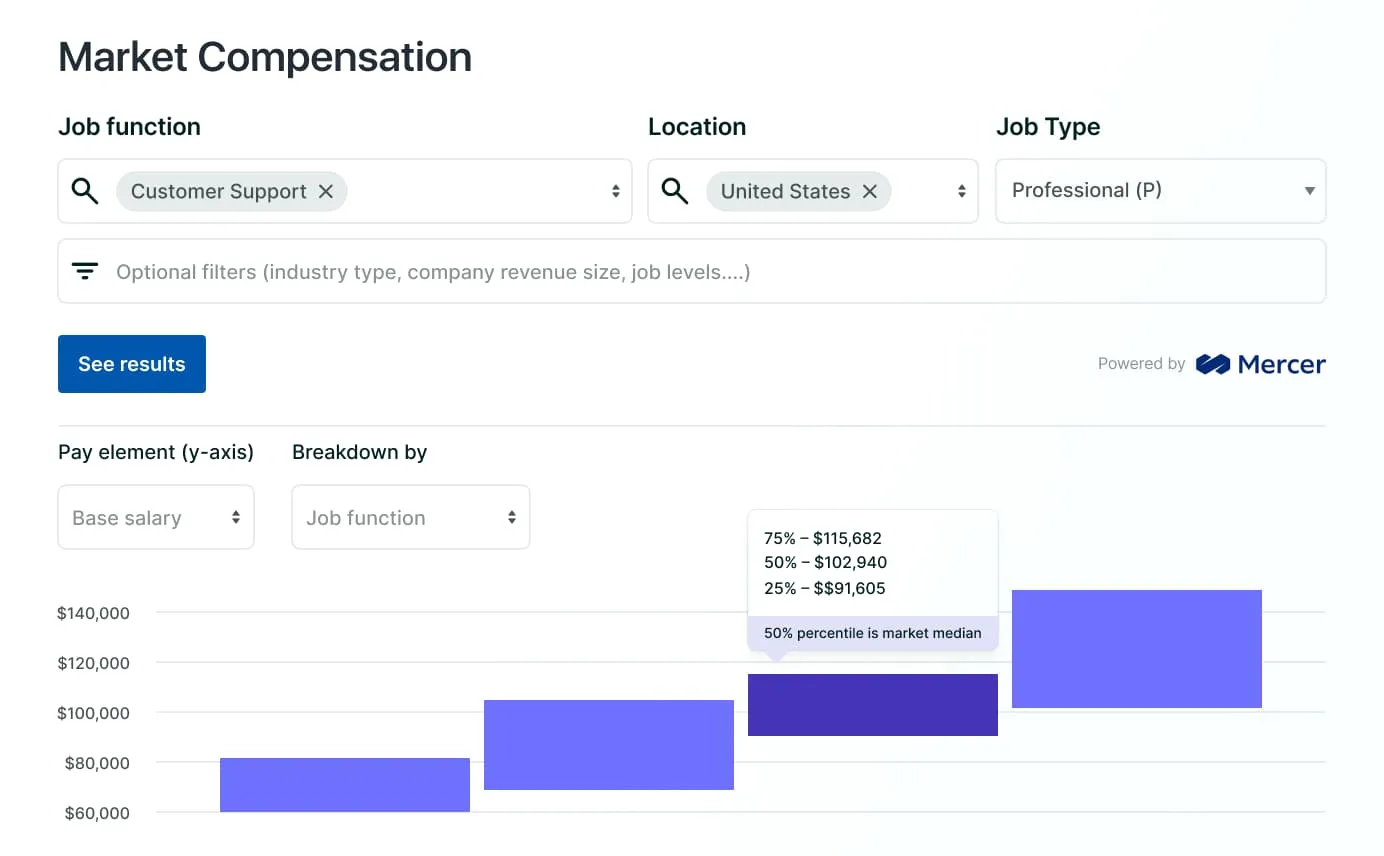Expand the Location selector arrows
Viewport: 1384px width, 856px height.
[961, 191]
